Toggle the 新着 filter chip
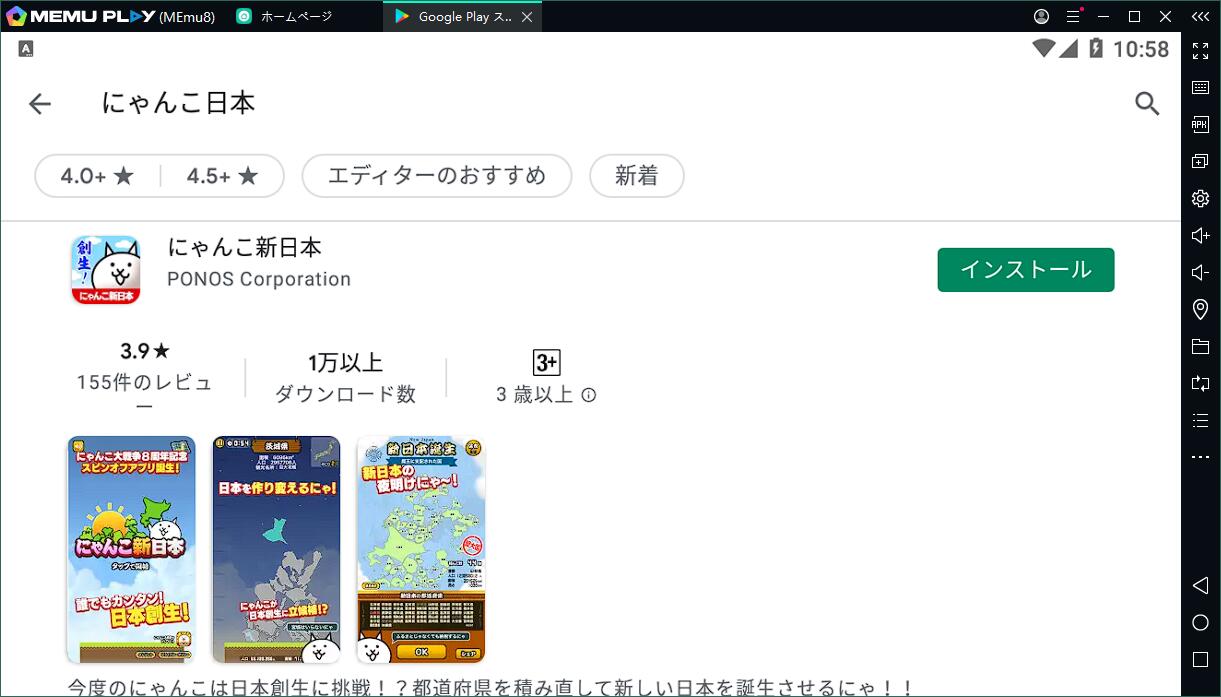The image size is (1221, 697). [636, 175]
